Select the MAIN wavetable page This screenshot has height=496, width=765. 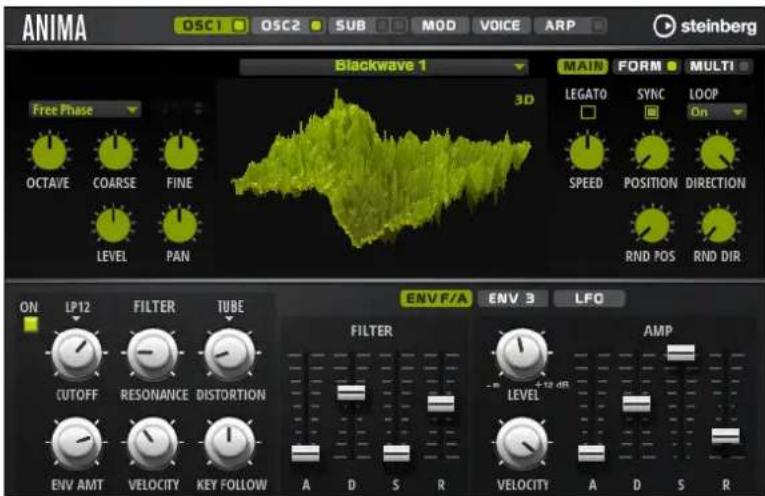coord(583,66)
